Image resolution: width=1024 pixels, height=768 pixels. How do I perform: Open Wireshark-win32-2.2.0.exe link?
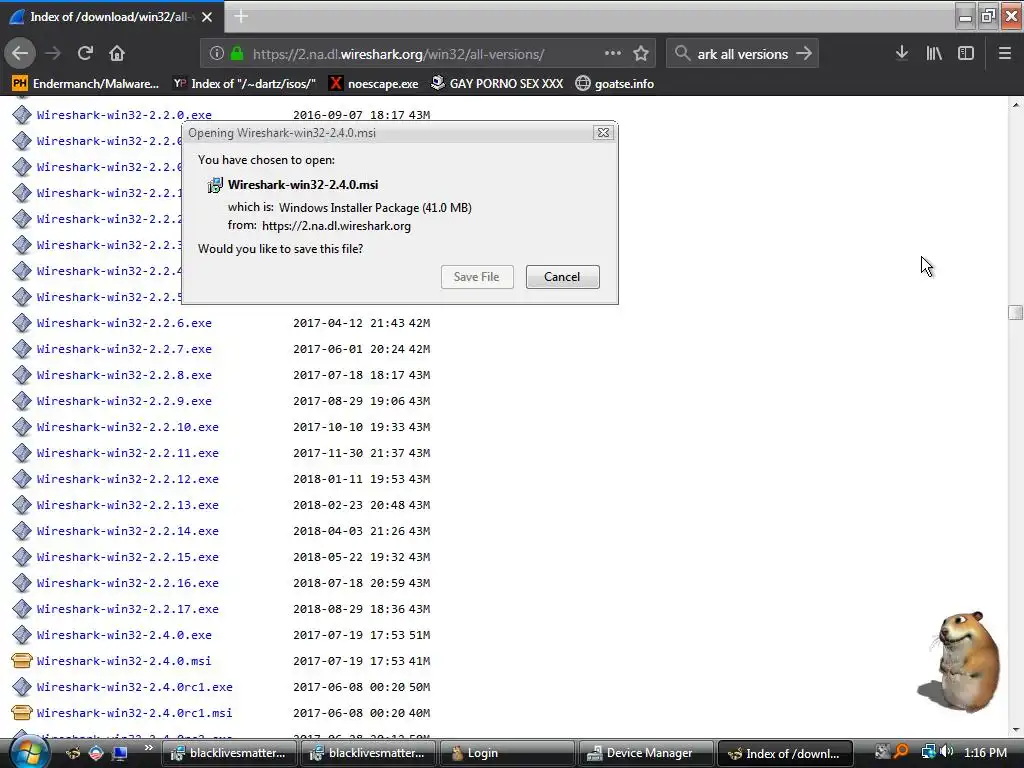[x=124, y=115]
